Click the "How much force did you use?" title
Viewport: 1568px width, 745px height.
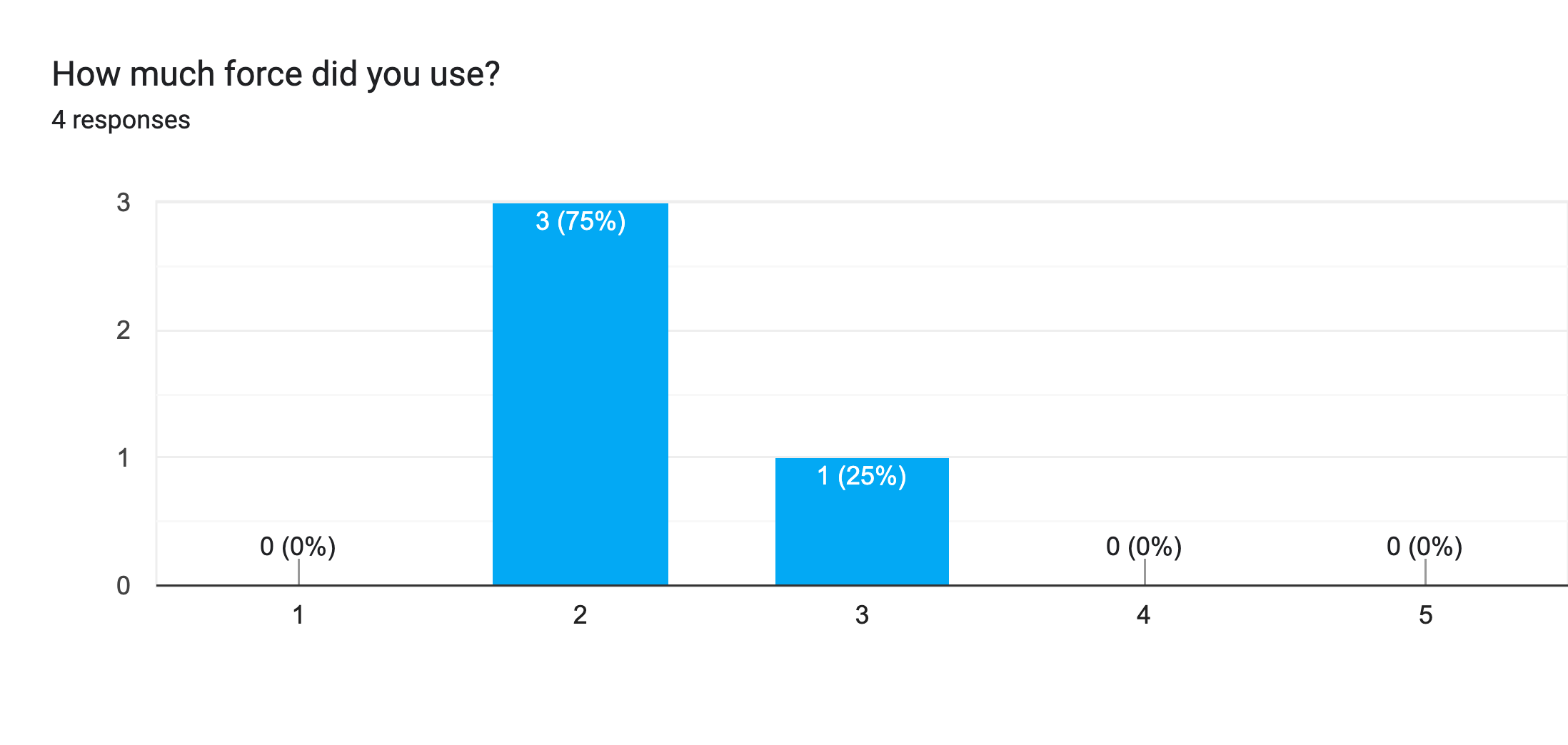coord(276,74)
